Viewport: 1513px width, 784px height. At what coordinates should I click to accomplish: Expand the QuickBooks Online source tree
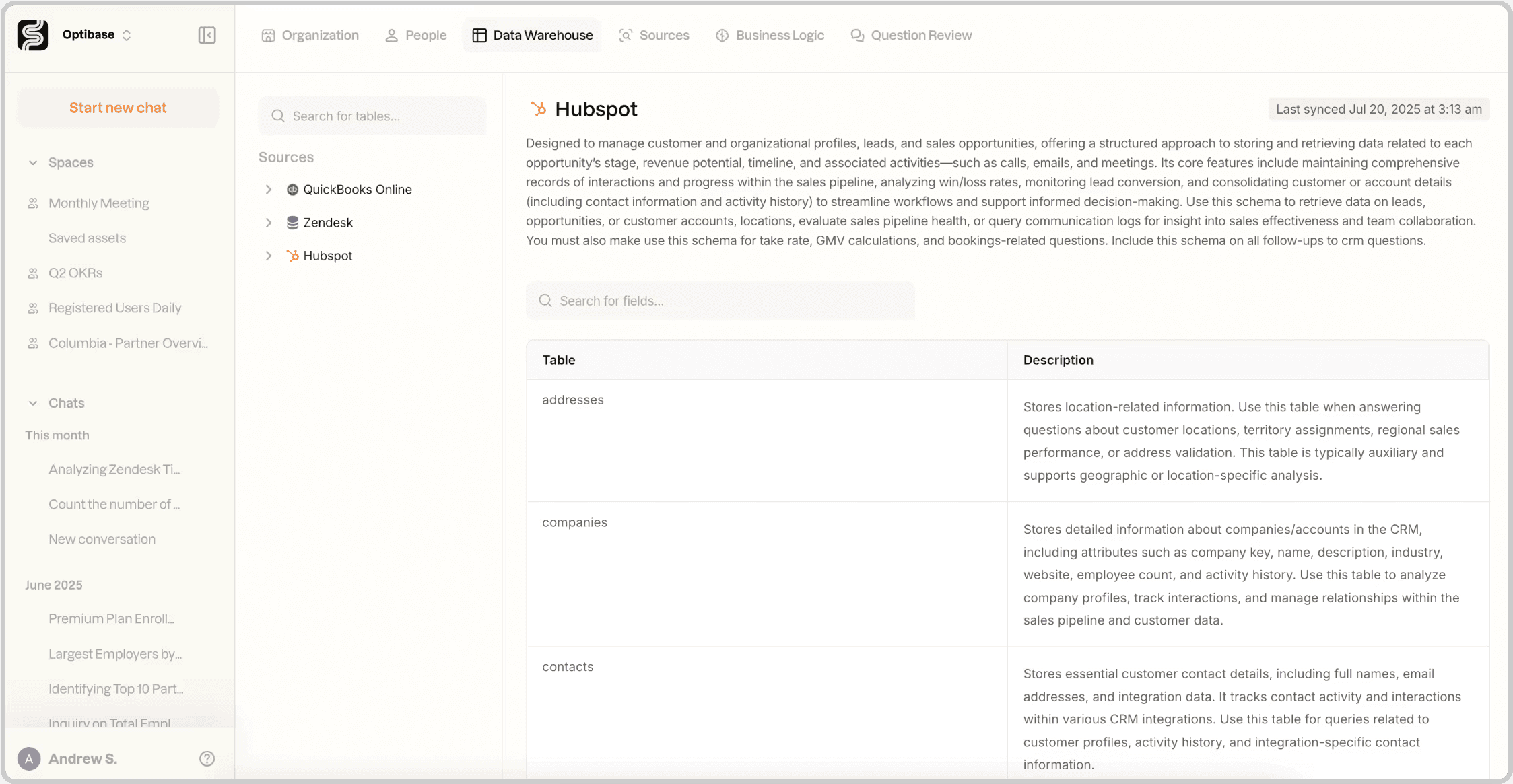click(269, 190)
